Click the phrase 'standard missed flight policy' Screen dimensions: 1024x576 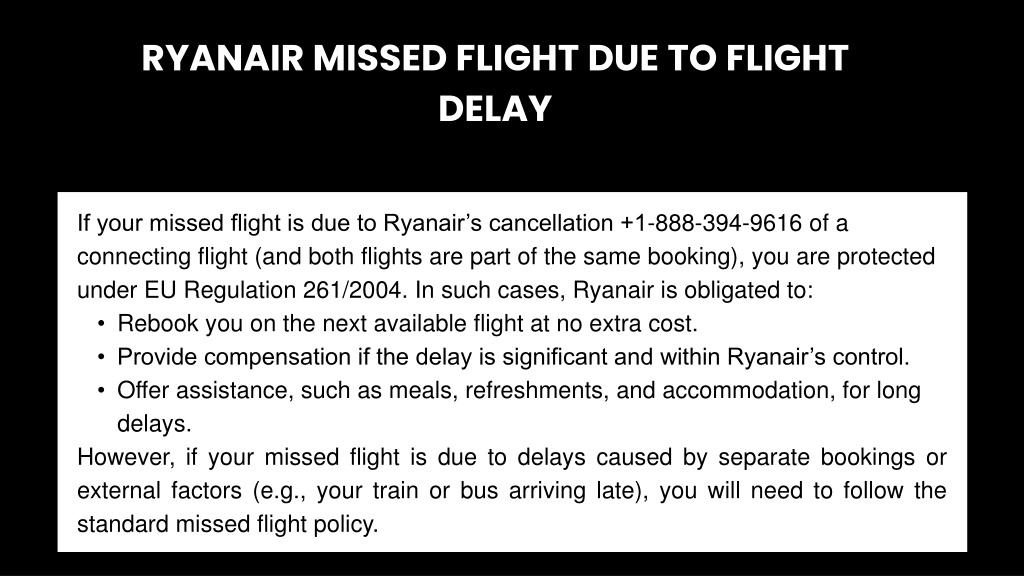click(x=227, y=524)
